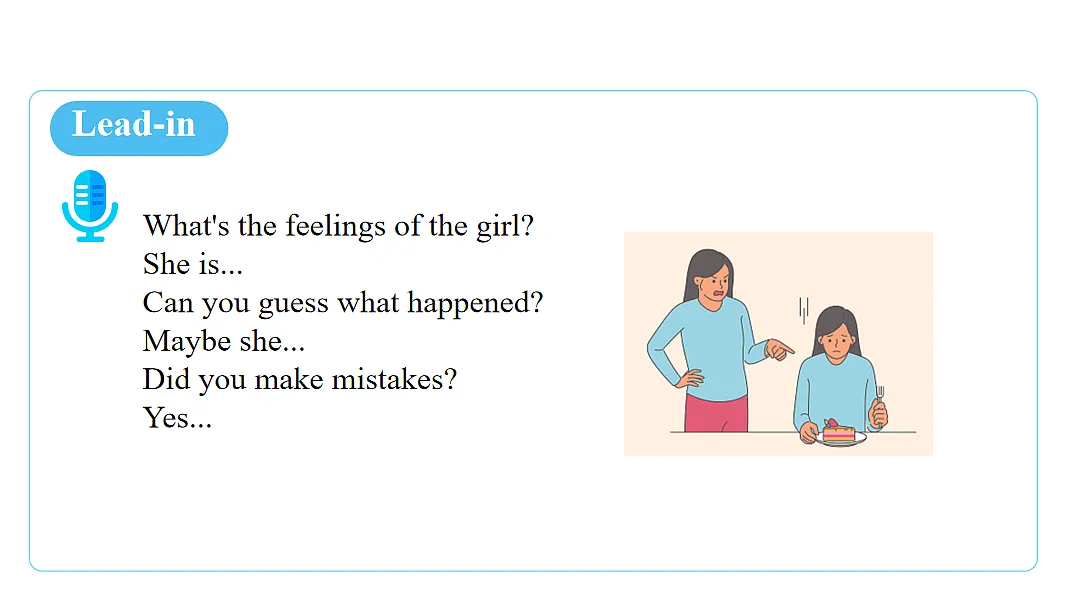1066x600 pixels.
Task: Select the "Did you make mistakes?" question
Action: coord(298,379)
